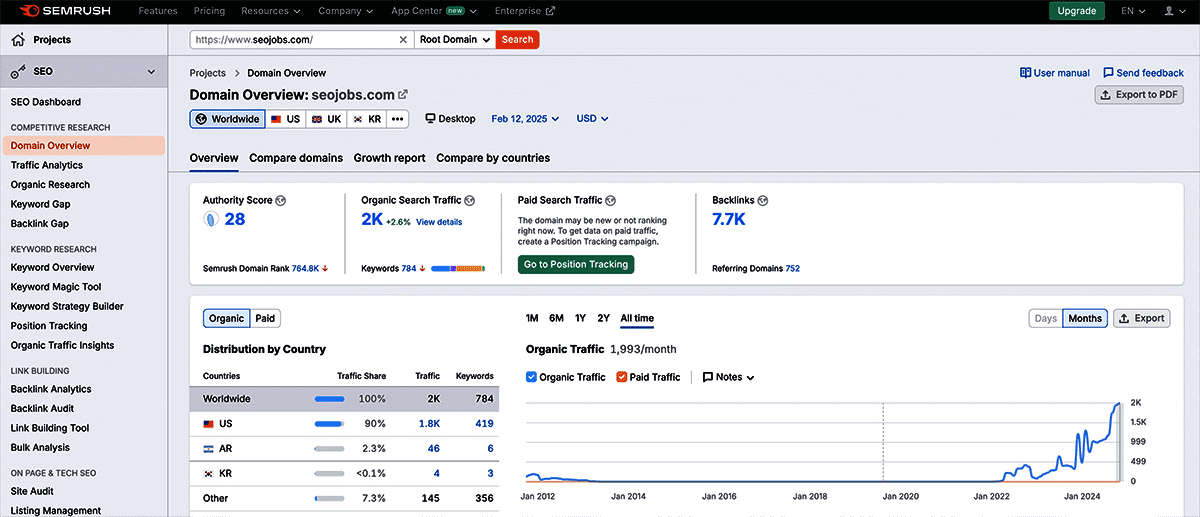The width and height of the screenshot is (1200, 517).
Task: Click the View details link
Action: [x=439, y=222]
